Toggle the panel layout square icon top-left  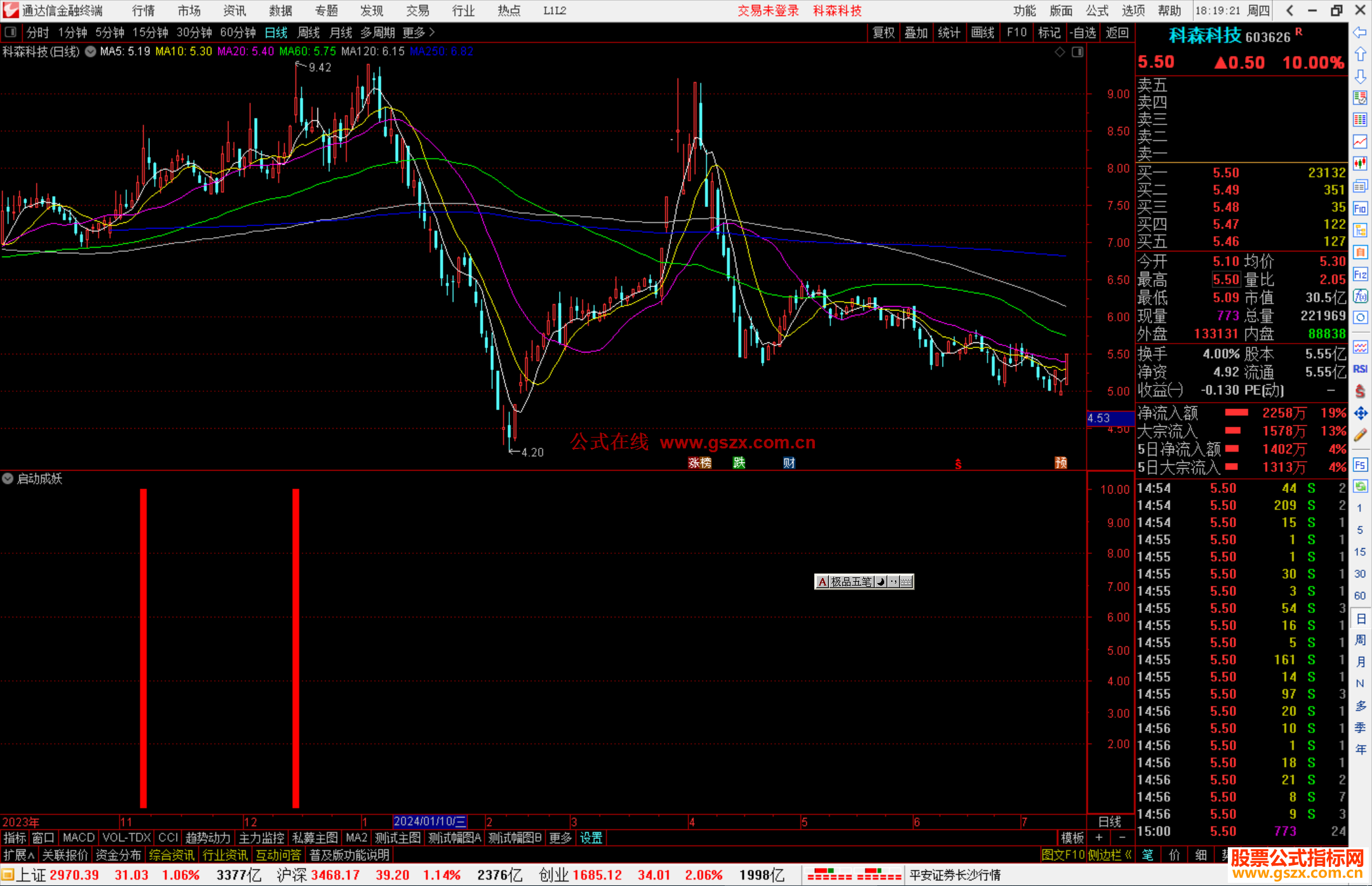pos(10,32)
